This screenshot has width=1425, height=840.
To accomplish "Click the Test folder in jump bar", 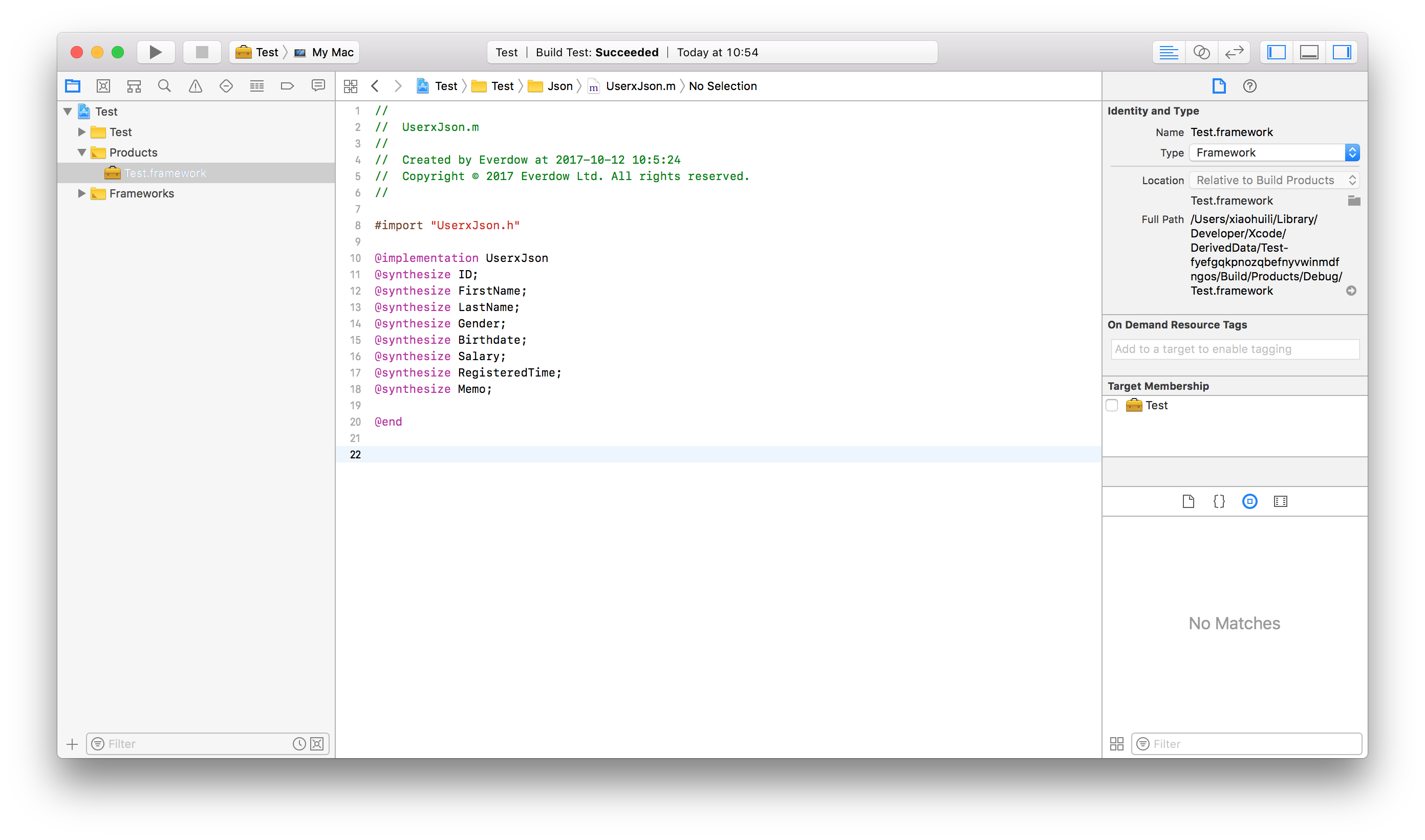I will 493,86.
